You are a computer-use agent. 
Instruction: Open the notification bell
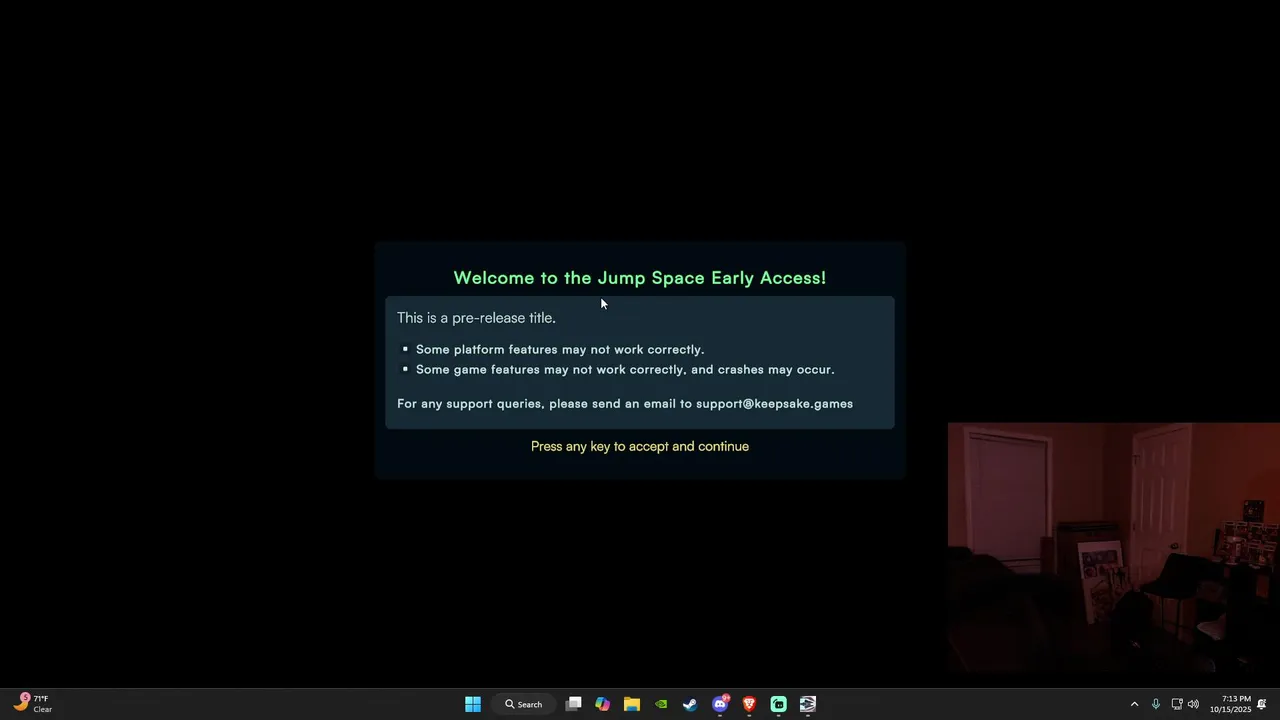1262,704
